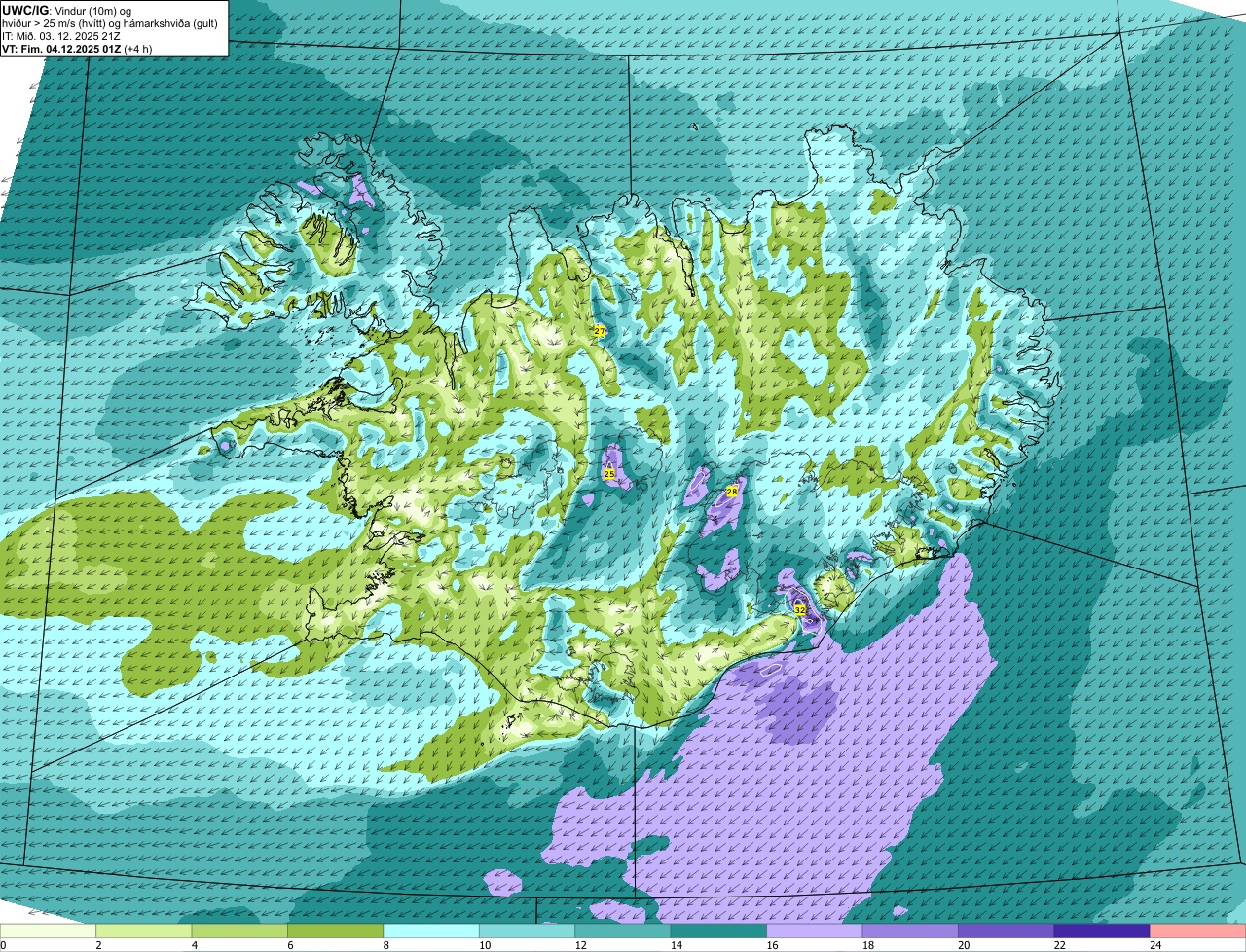Click the colorbar tick label 18
The width and height of the screenshot is (1246, 952).
867,945
